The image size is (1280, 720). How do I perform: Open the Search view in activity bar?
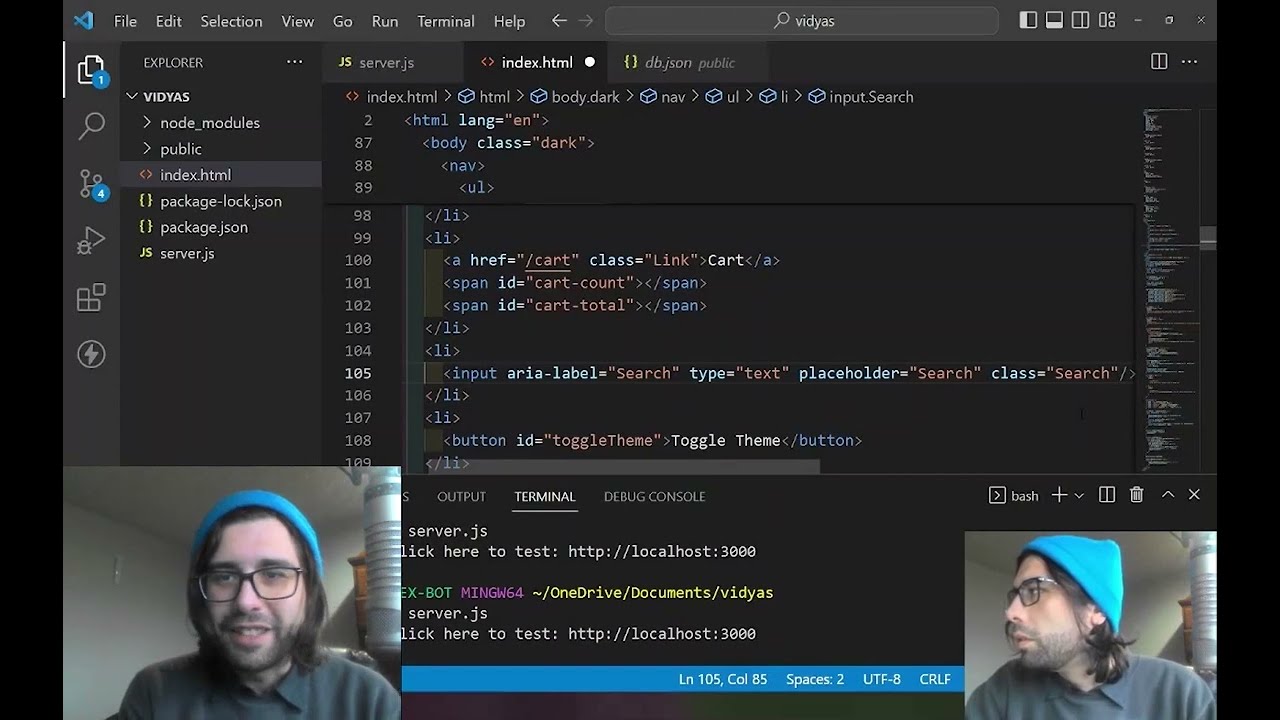click(x=91, y=126)
